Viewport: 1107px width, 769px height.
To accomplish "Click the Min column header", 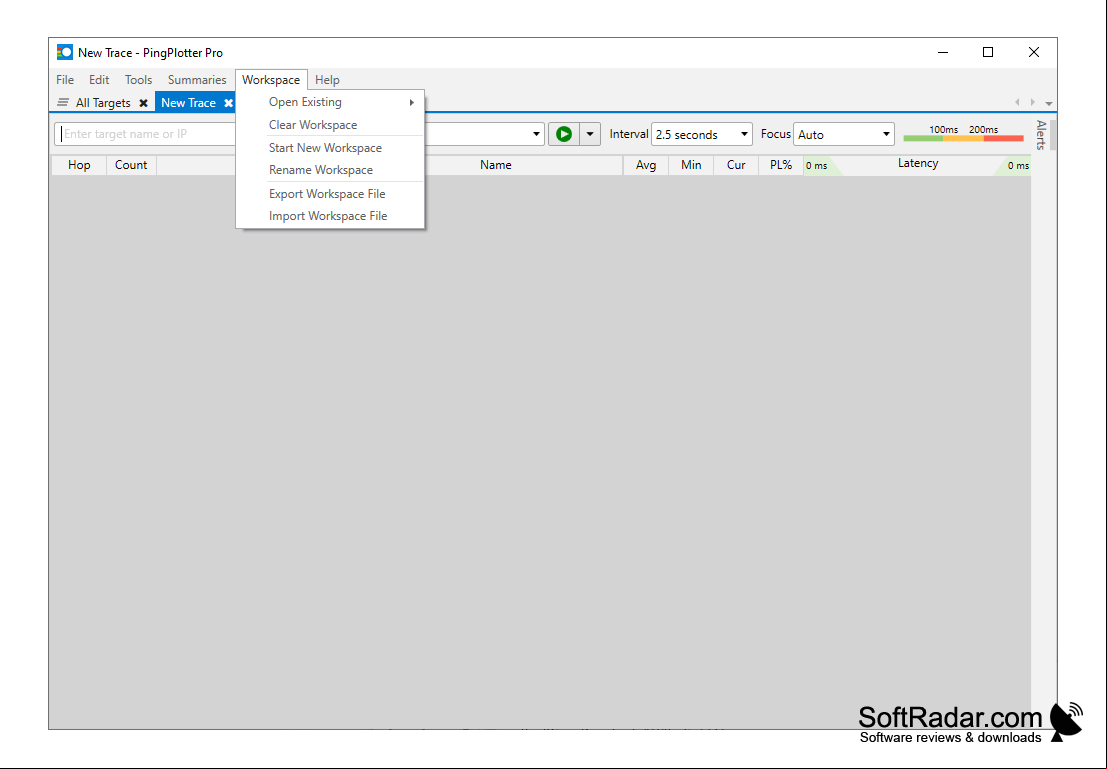I will coord(691,165).
